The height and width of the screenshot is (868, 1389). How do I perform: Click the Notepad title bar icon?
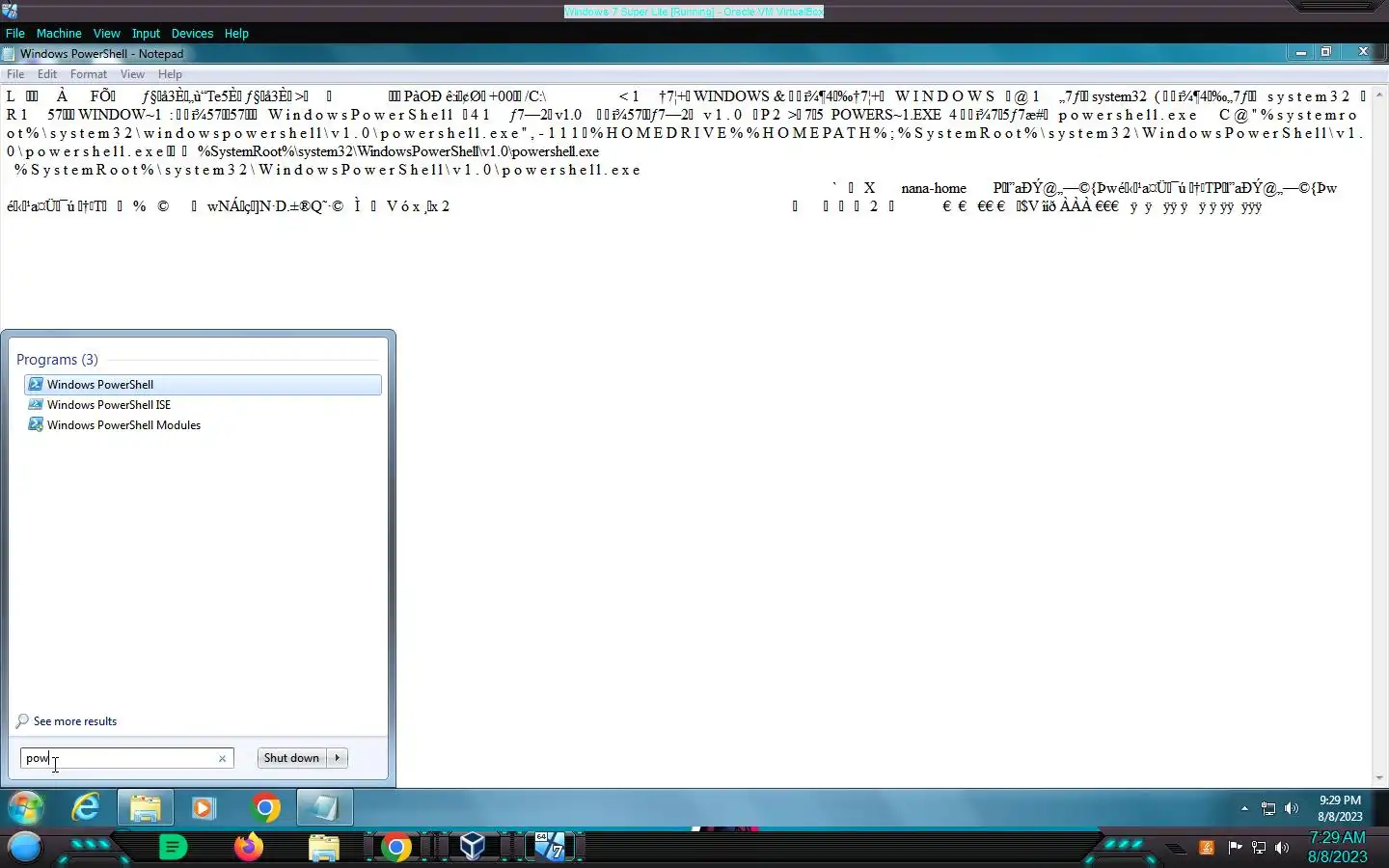point(9,54)
